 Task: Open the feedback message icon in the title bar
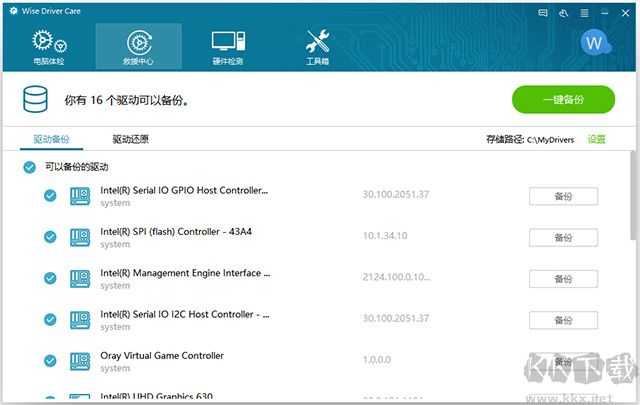543,13
